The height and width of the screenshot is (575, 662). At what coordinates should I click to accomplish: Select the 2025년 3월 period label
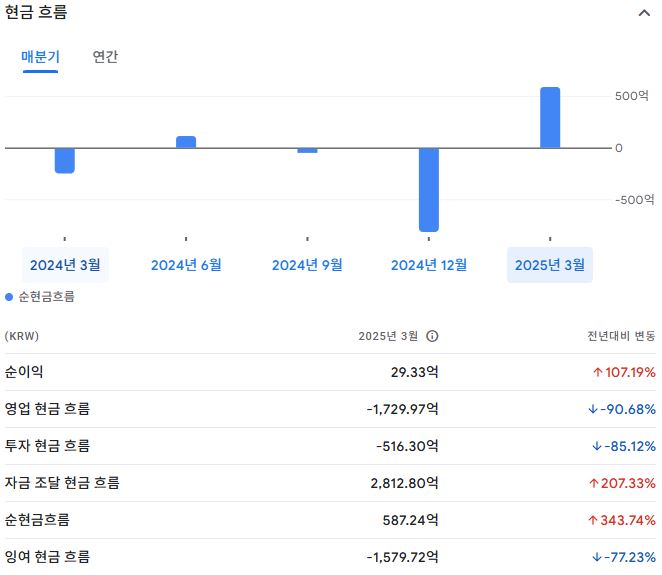point(550,265)
